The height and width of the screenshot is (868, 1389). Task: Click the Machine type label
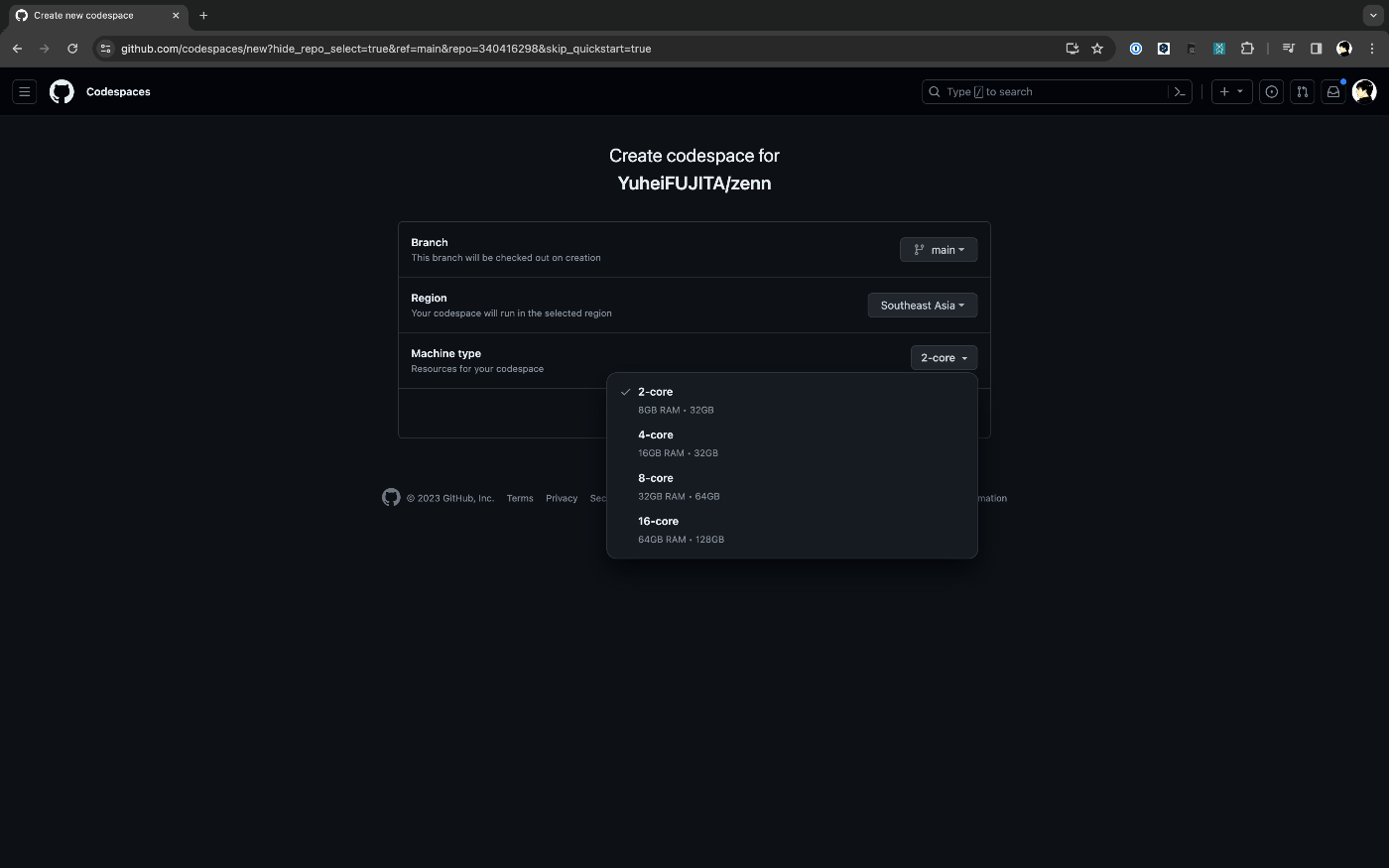(x=446, y=353)
